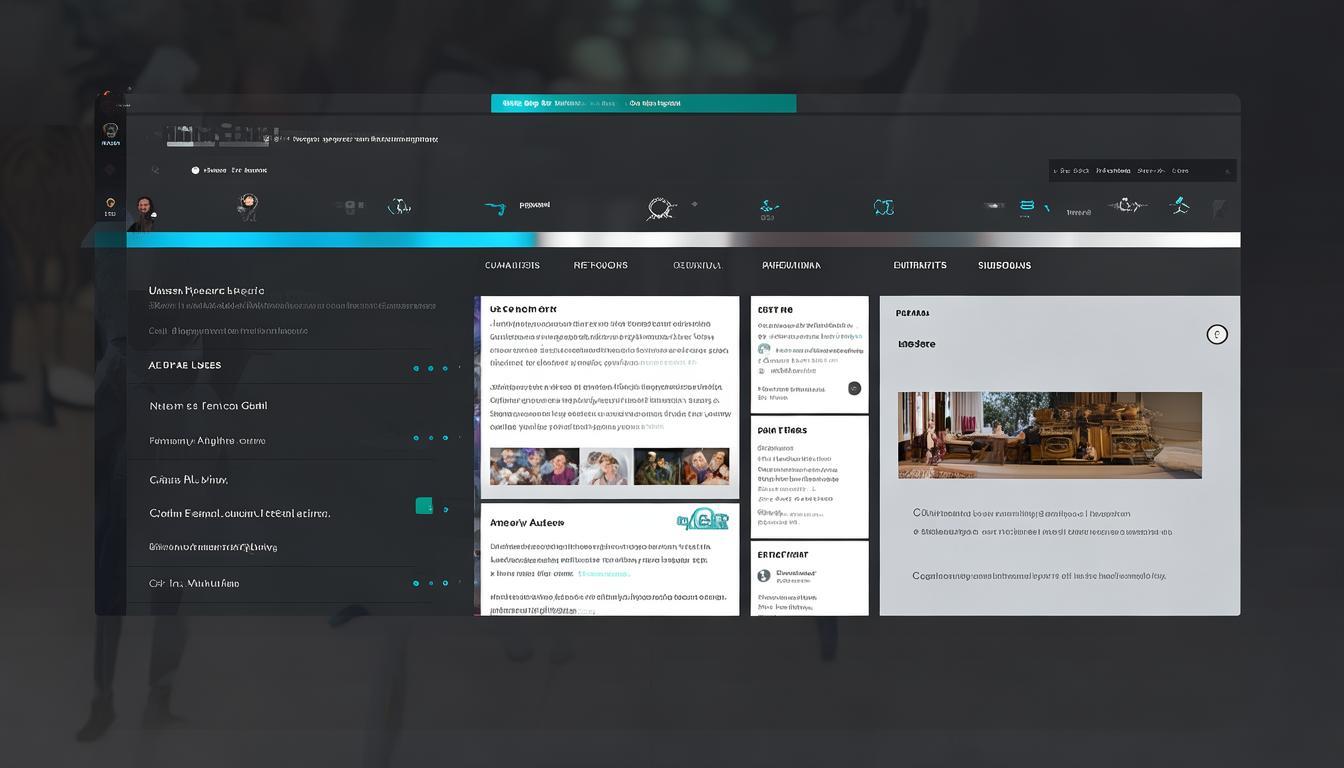Click the teal logo badge in the lower article card
The width and height of the screenshot is (1344, 768).
point(704,520)
